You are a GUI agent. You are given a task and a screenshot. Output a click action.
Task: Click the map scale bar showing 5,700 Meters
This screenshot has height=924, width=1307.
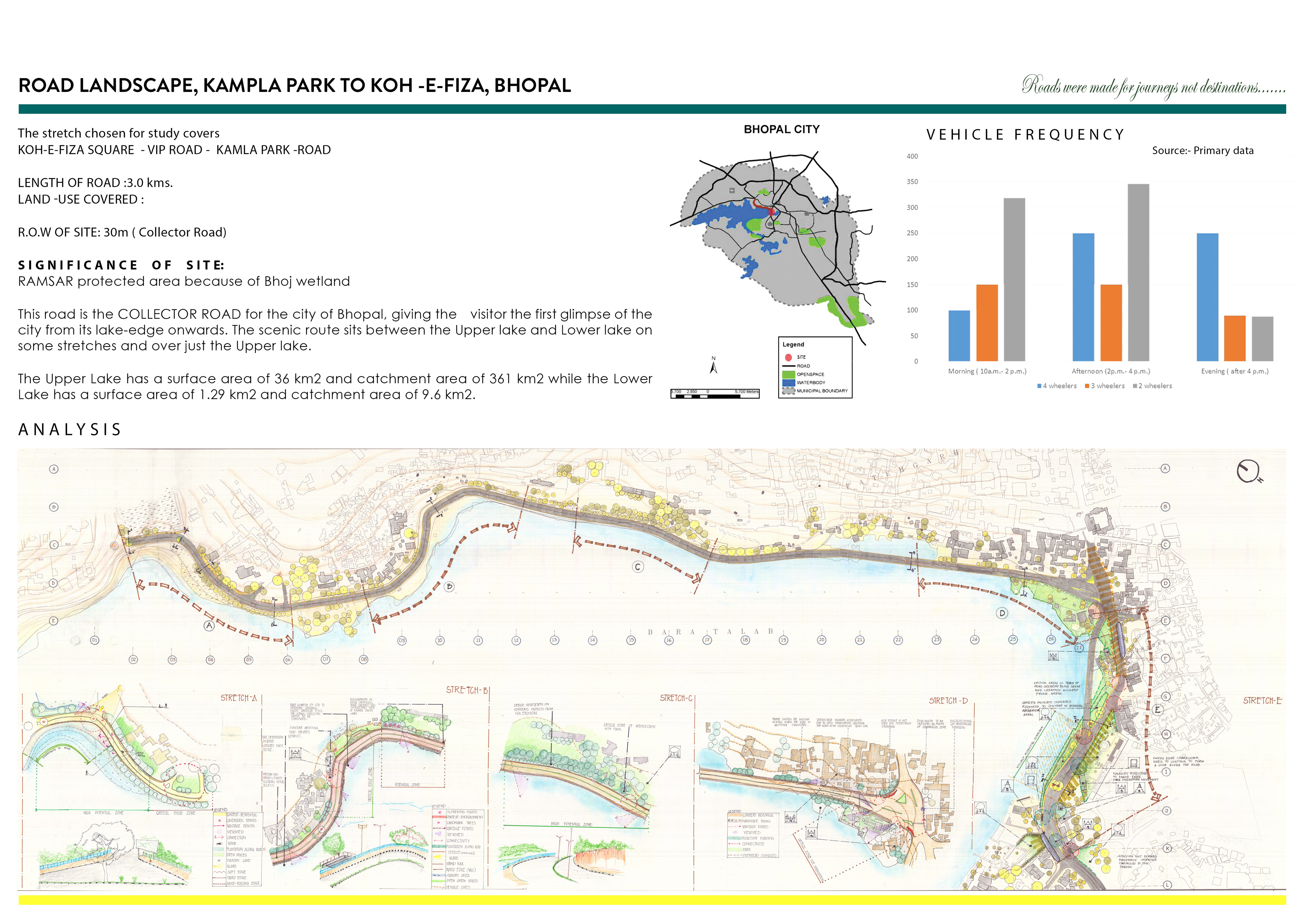(715, 394)
